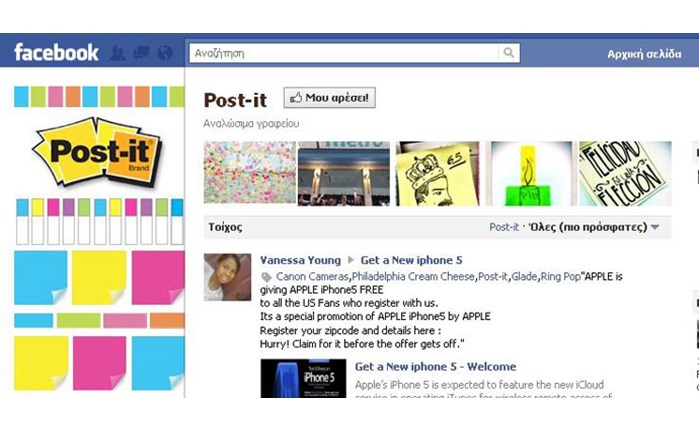
Task: Click the Αναλώσιμα γραφείου category text
Action: pos(251,123)
